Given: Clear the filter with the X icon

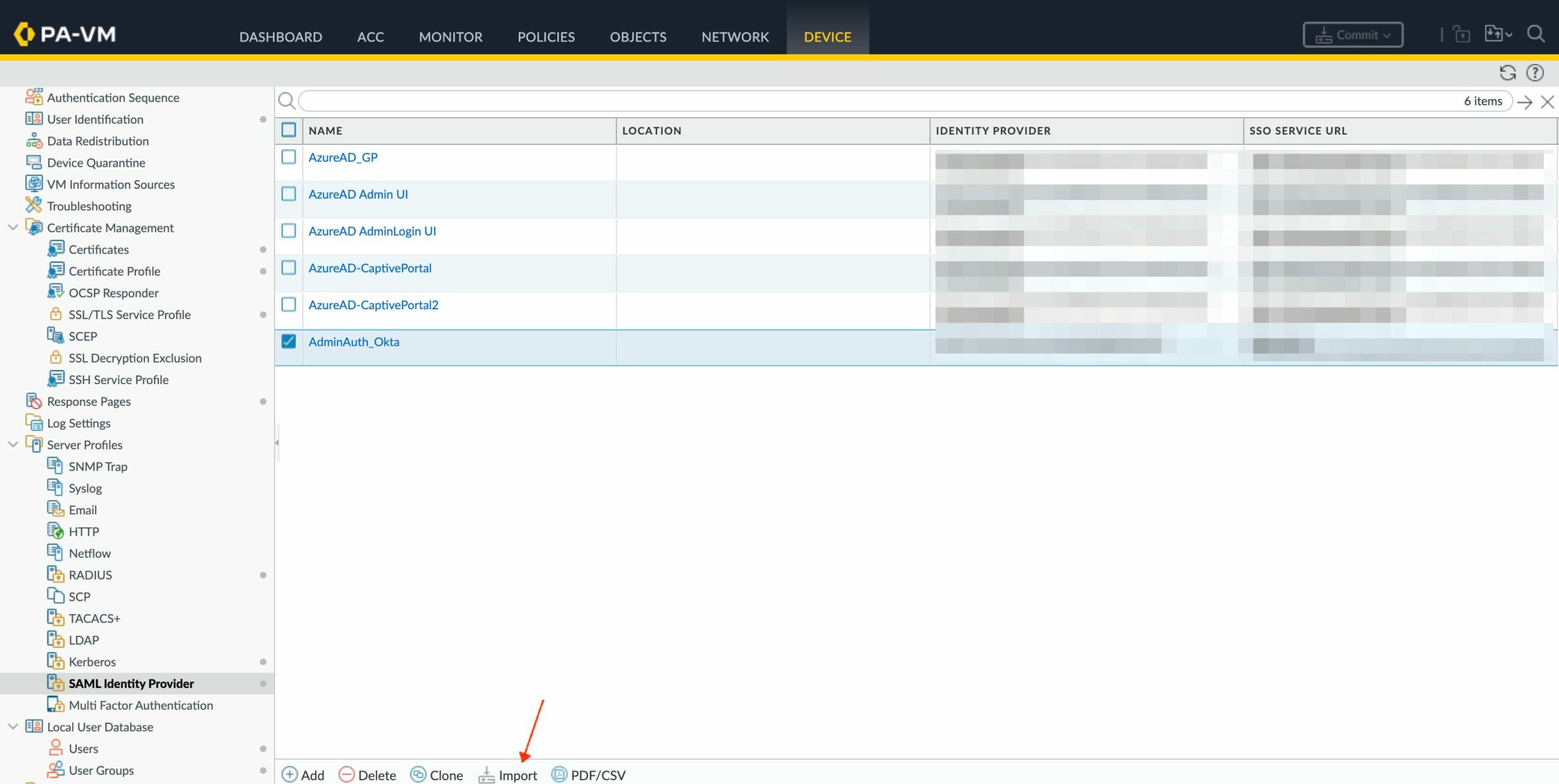Looking at the screenshot, I should click(1547, 102).
